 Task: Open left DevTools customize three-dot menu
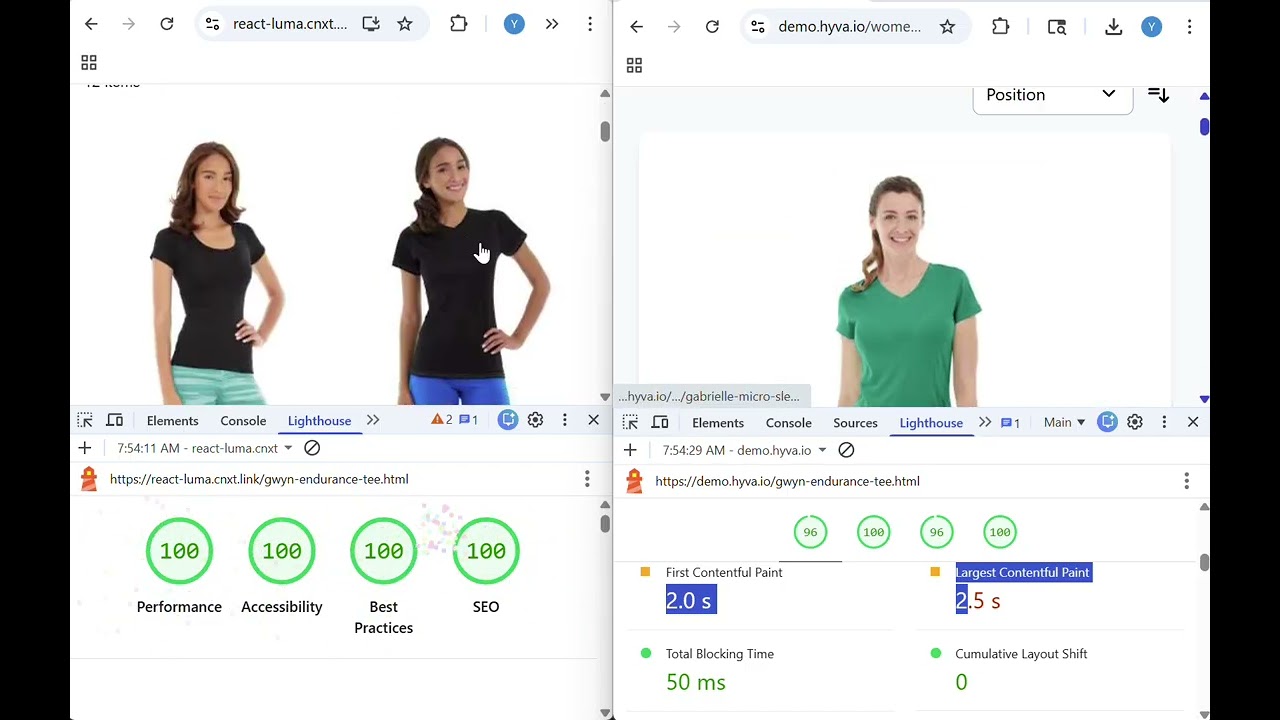coord(565,421)
